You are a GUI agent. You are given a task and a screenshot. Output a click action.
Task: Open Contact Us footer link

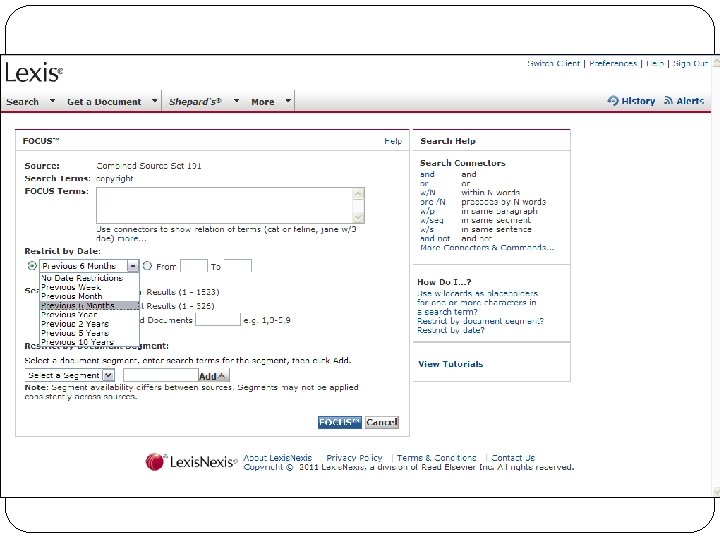click(x=513, y=458)
